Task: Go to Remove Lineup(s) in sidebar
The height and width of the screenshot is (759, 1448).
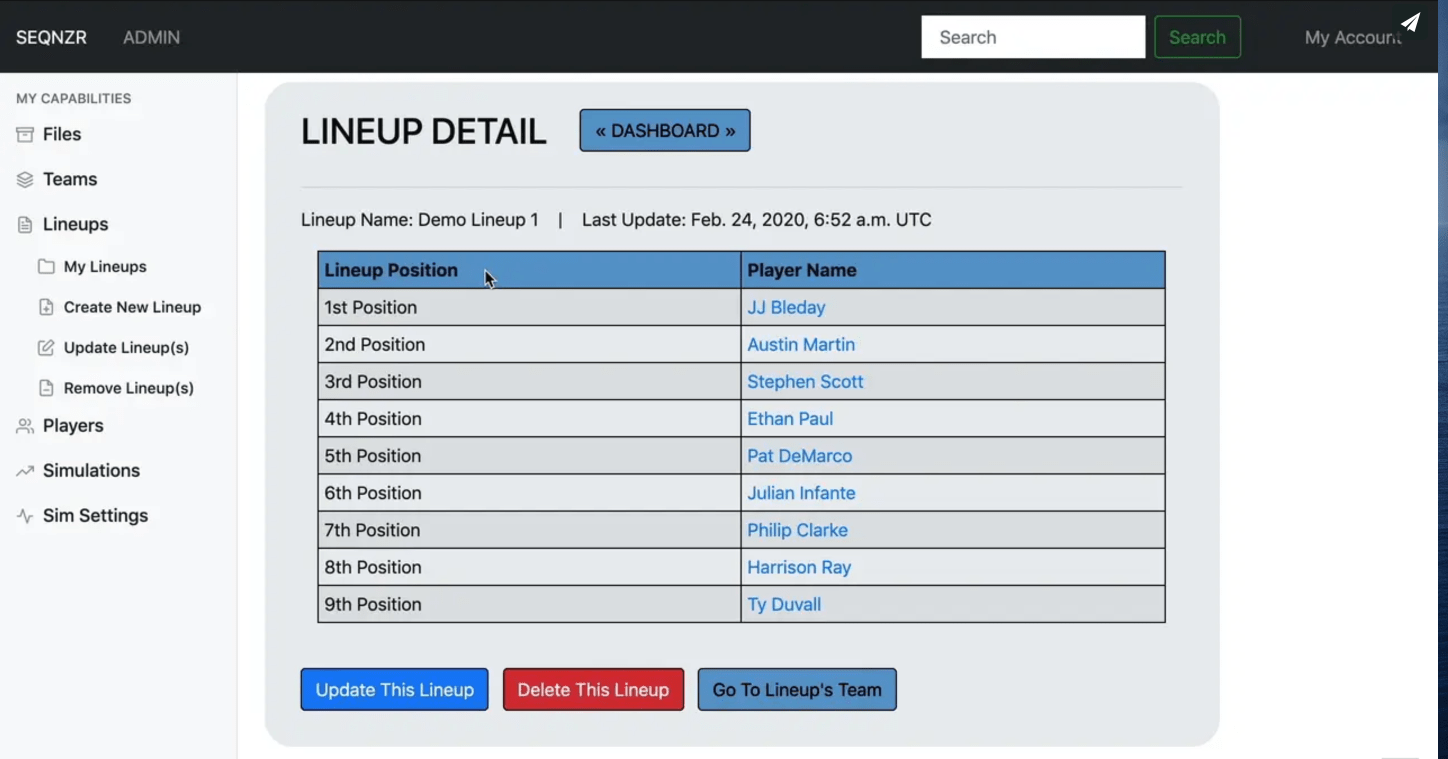Action: pos(128,388)
